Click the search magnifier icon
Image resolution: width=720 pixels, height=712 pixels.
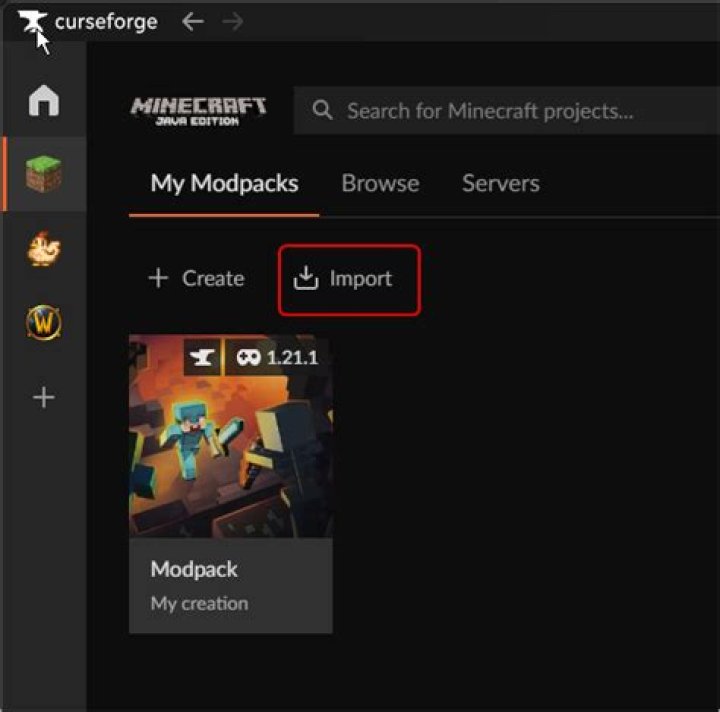coord(322,110)
